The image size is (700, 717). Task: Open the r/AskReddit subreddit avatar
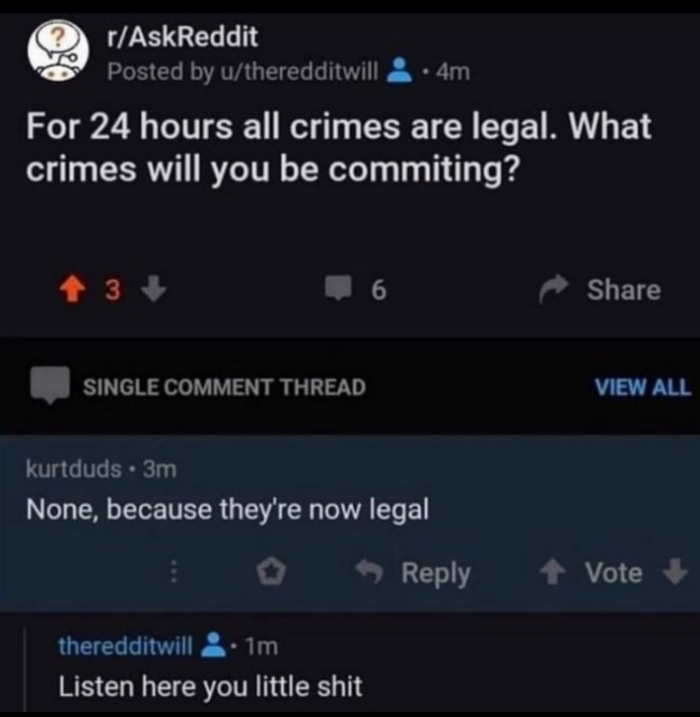pos(58,51)
